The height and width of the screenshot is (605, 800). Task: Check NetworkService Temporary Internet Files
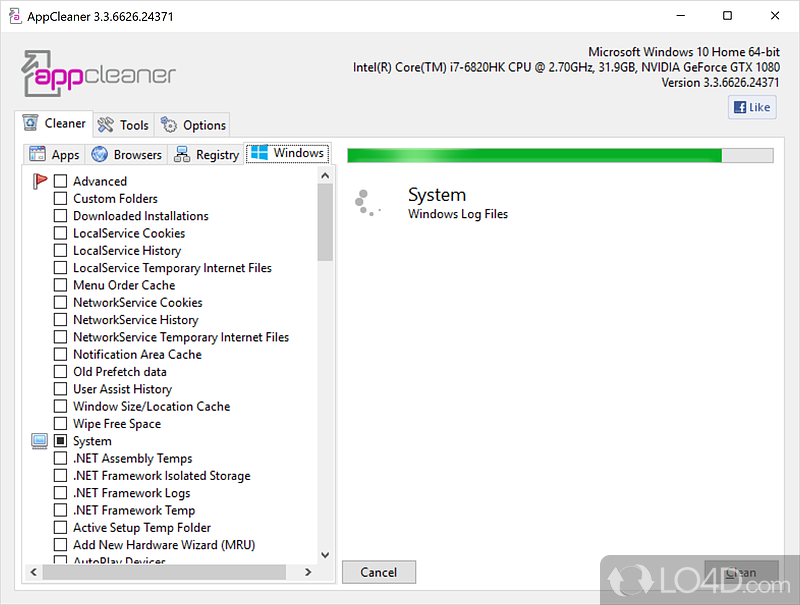(x=60, y=337)
